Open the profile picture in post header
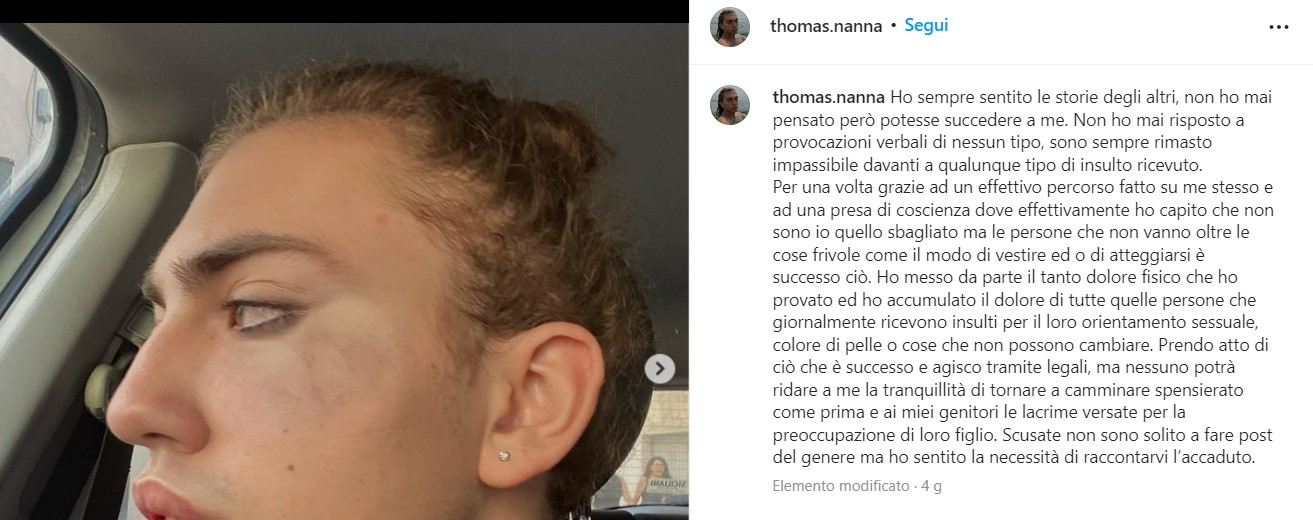The image size is (1313, 520). (x=730, y=27)
